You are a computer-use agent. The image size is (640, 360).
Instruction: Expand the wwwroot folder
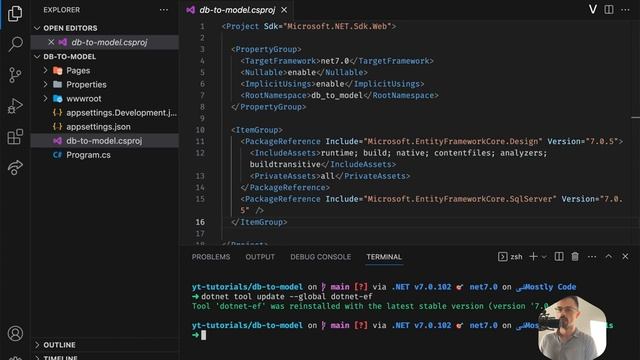45,98
